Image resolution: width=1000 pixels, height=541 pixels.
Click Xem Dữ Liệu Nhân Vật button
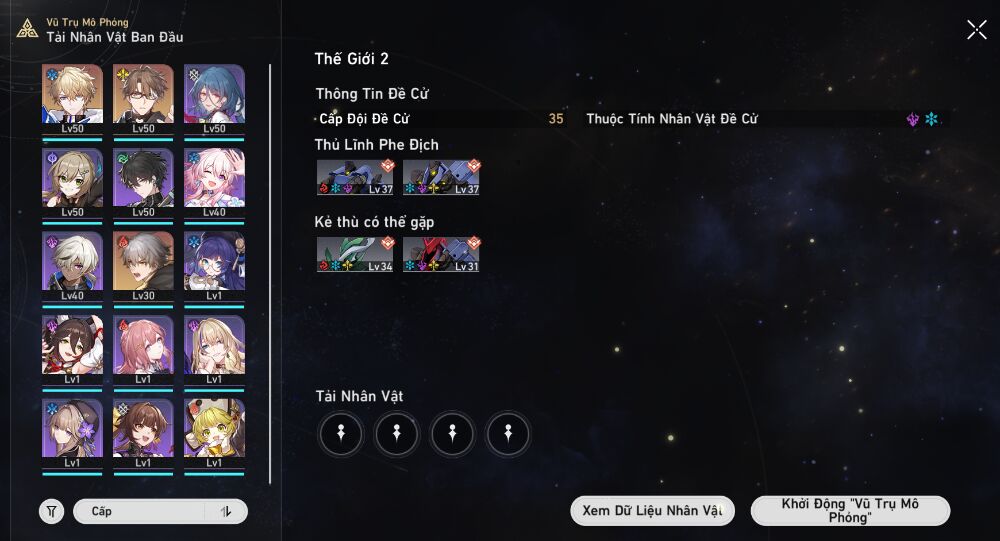(652, 510)
